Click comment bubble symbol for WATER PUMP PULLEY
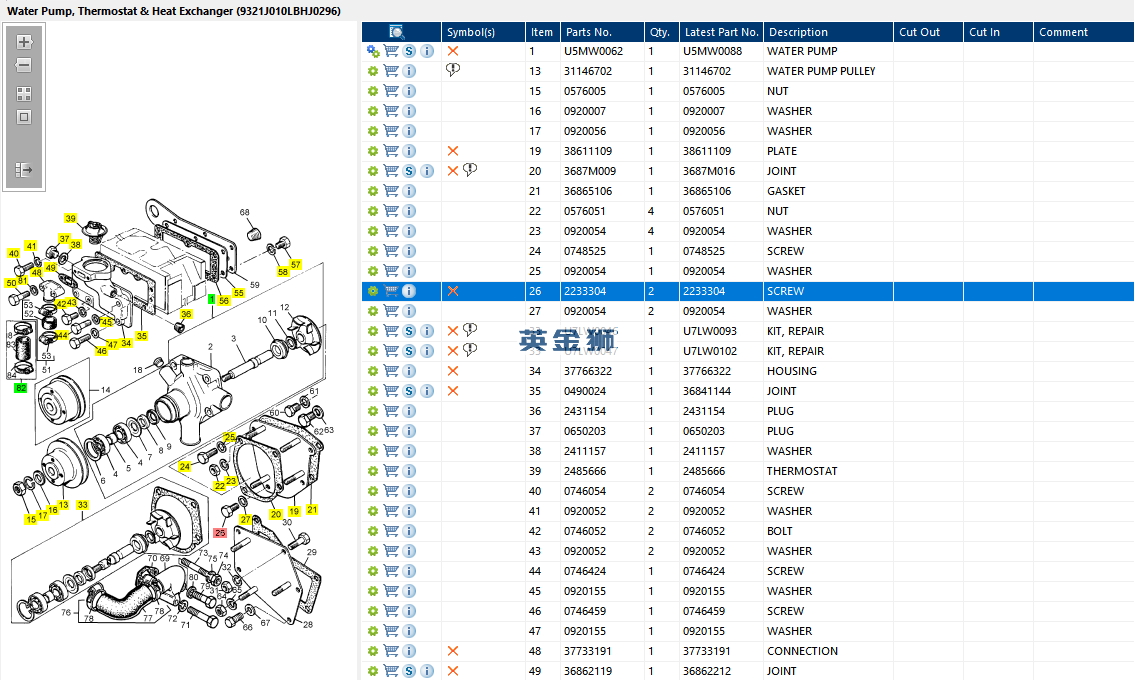This screenshot has height=680, width=1134. [453, 70]
